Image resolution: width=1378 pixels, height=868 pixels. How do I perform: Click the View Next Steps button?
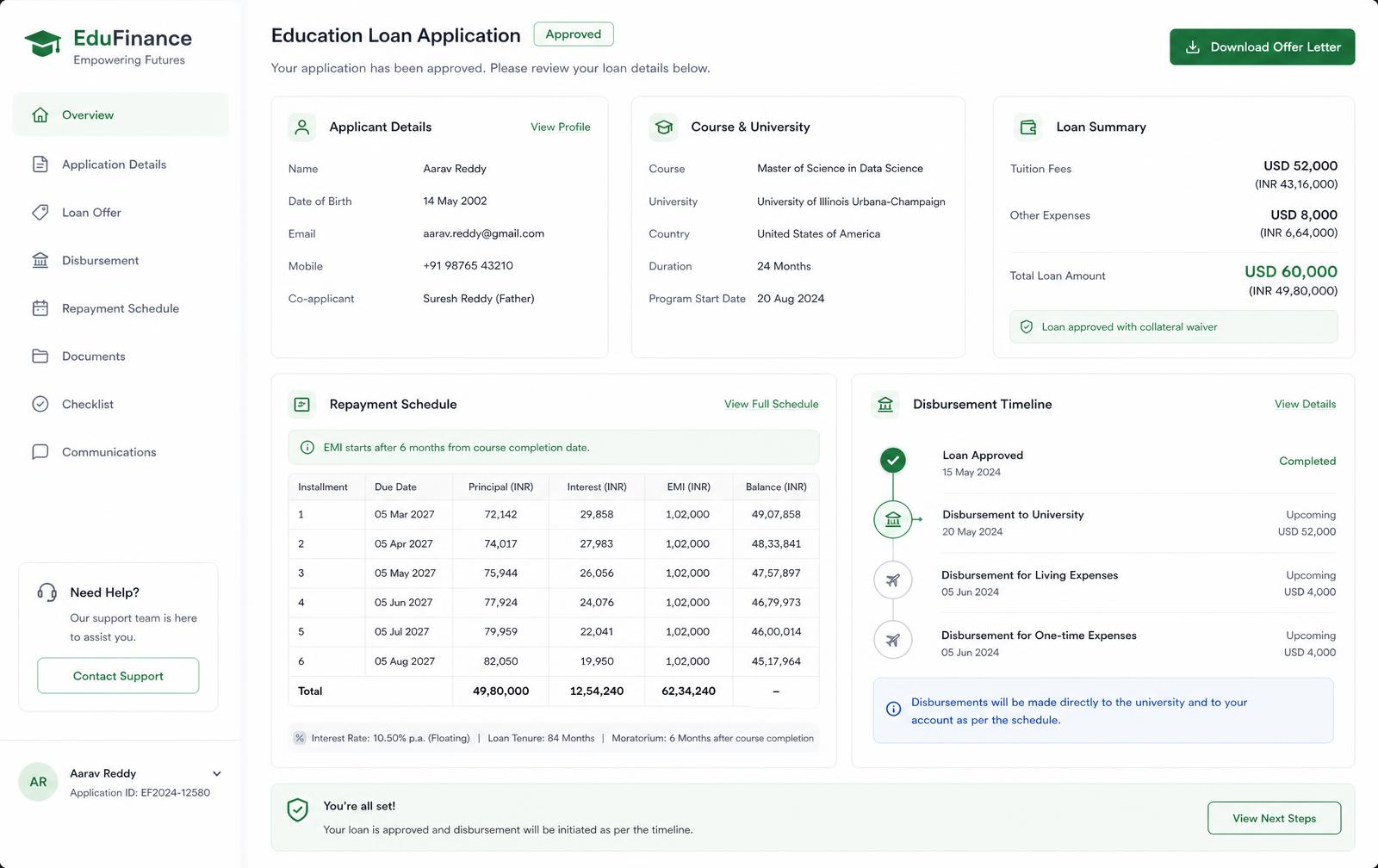(1274, 818)
